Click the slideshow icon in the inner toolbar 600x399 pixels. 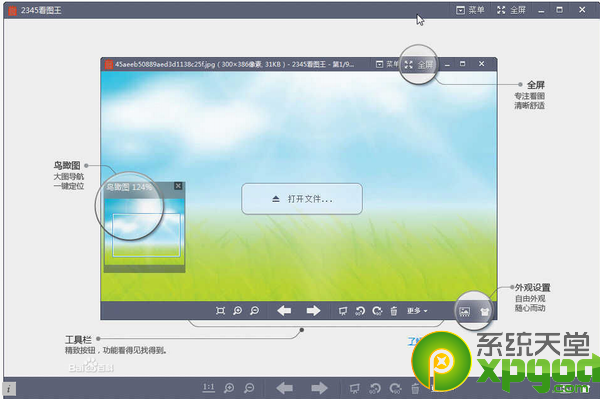point(343,311)
